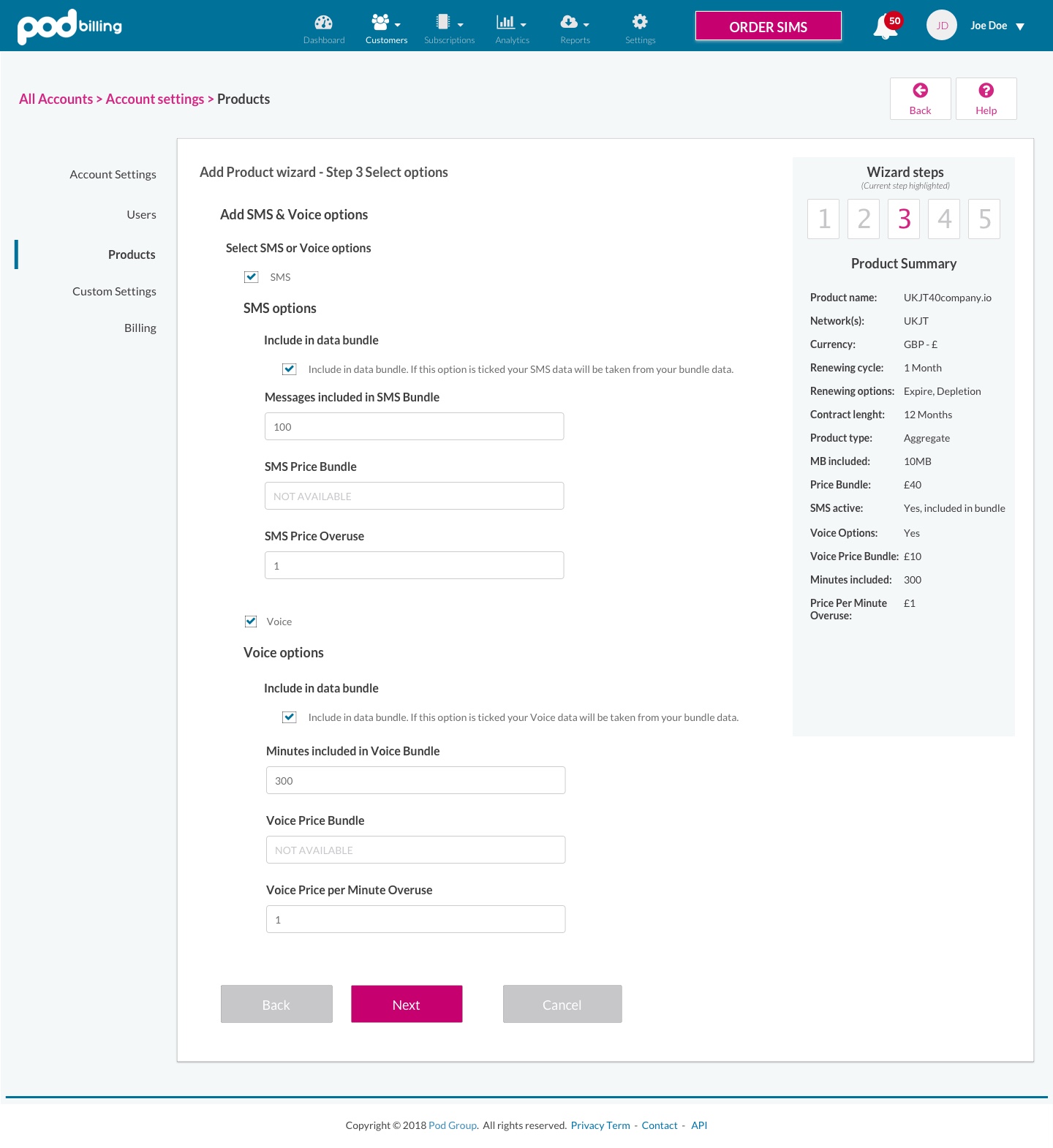Expand the Joe Doe user dropdown
This screenshot has width=1053, height=1148.
pos(1020,26)
